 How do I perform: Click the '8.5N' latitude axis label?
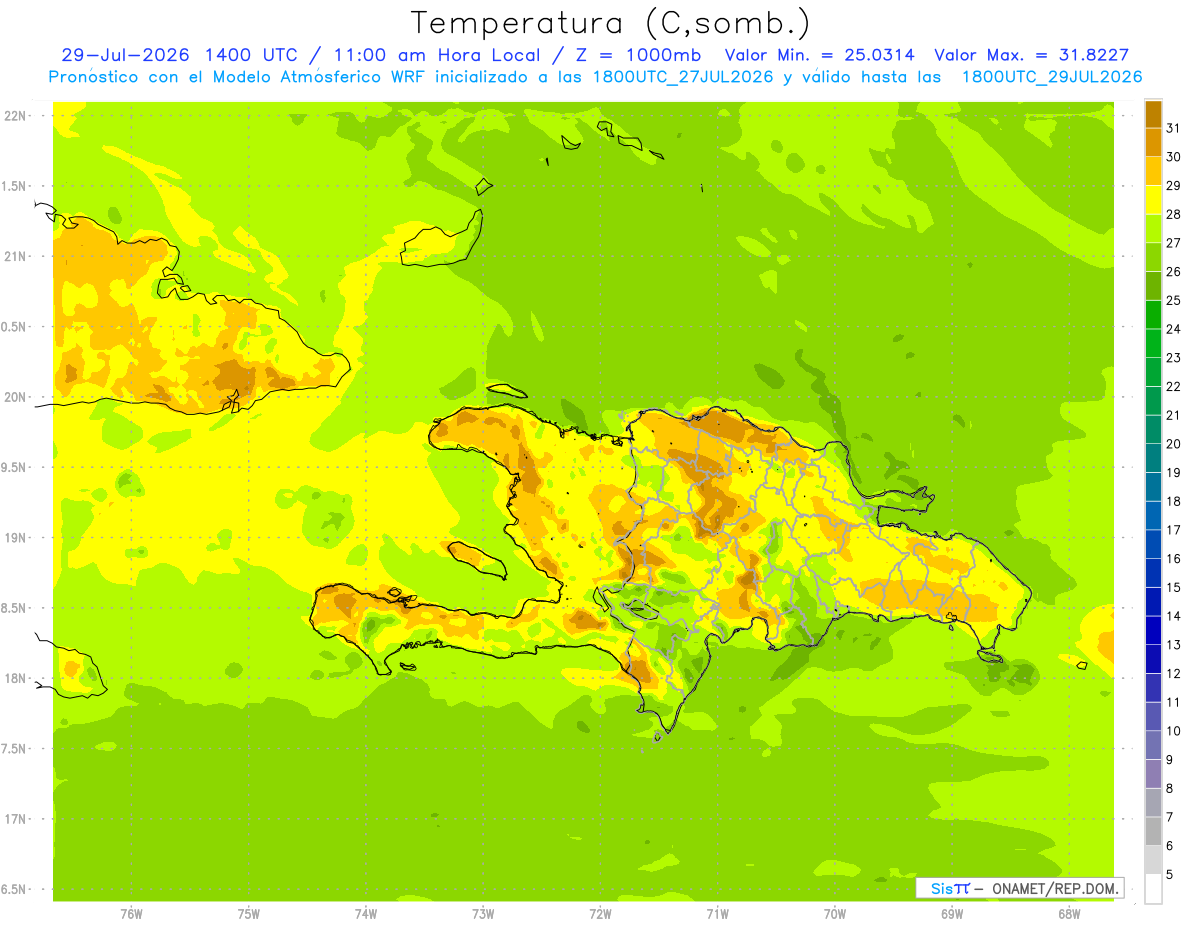click(x=15, y=608)
